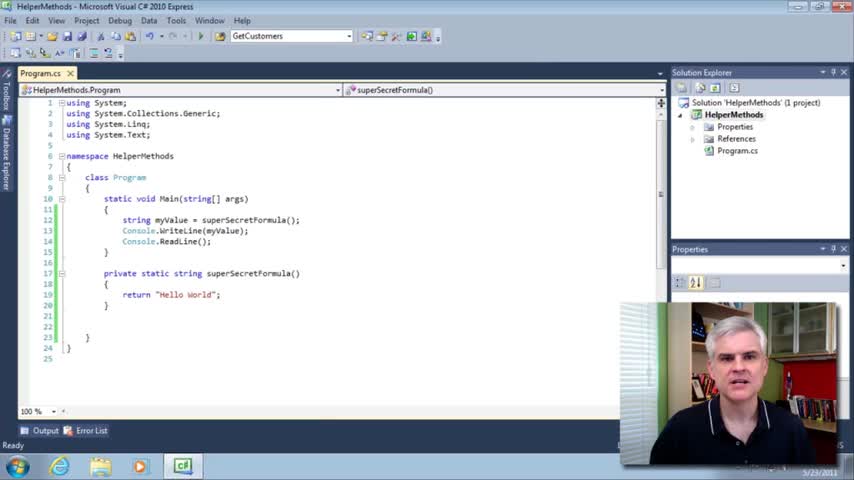Open the File menu
The width and height of the screenshot is (854, 480).
pos(10,21)
